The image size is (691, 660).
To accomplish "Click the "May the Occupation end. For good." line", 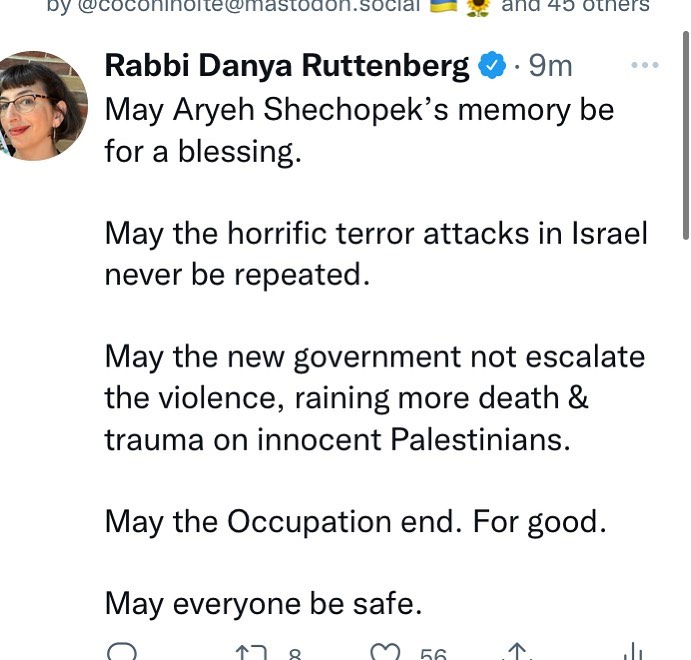I will [x=355, y=521].
